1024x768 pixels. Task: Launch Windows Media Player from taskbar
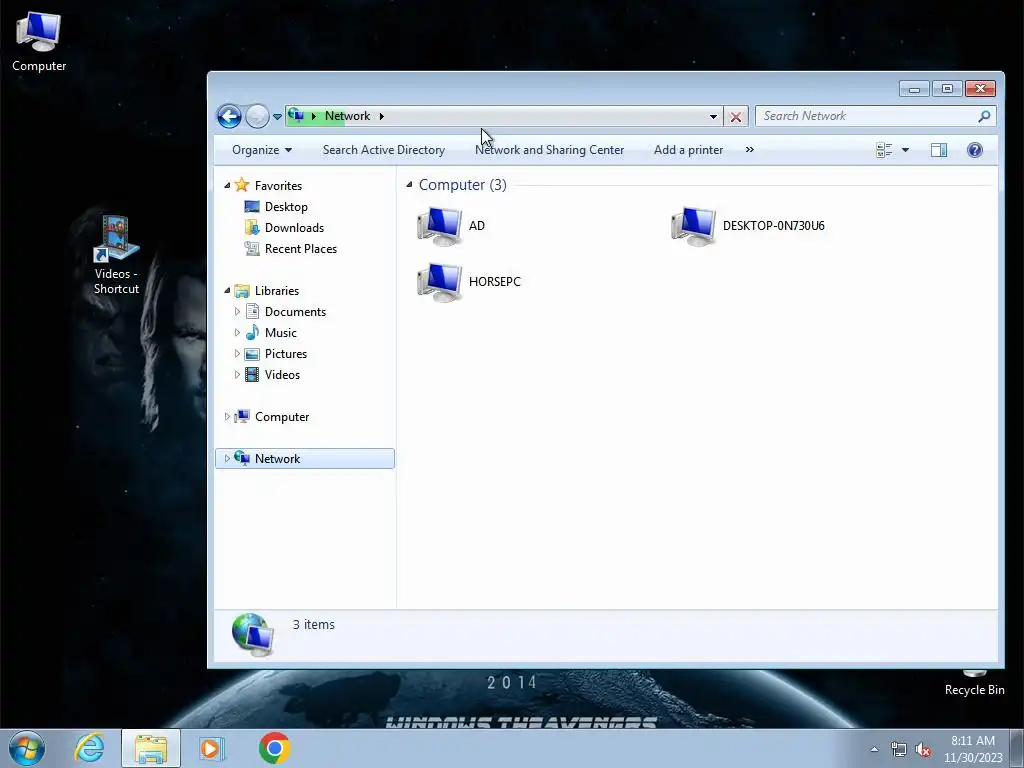point(212,748)
